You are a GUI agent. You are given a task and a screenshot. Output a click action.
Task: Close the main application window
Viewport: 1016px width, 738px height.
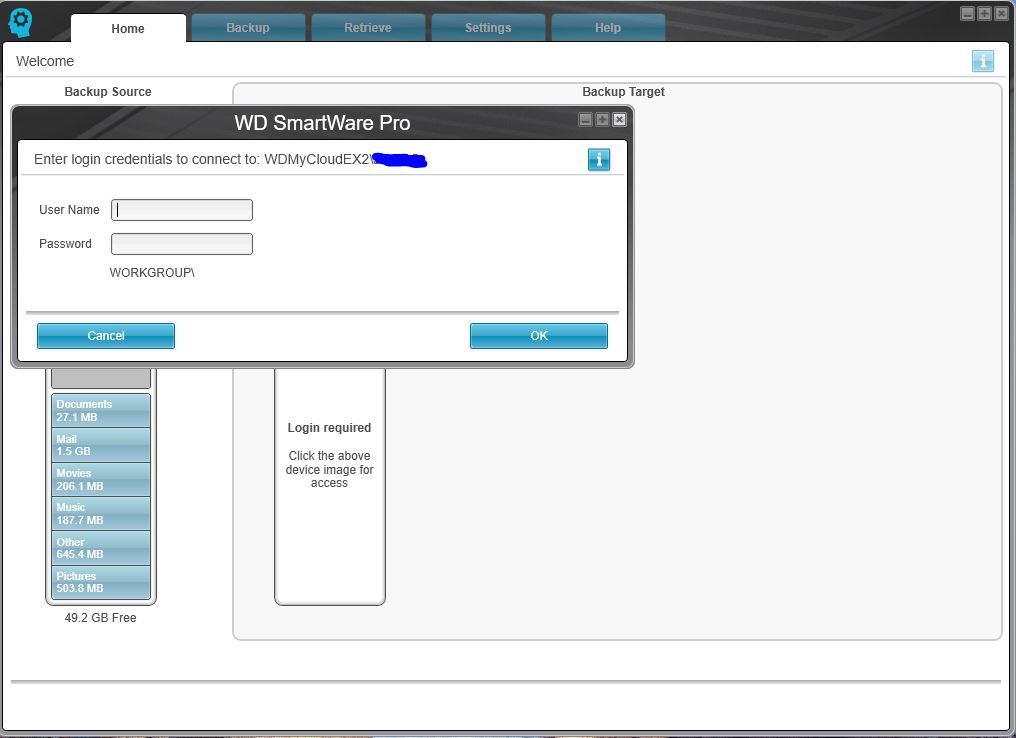point(1001,14)
